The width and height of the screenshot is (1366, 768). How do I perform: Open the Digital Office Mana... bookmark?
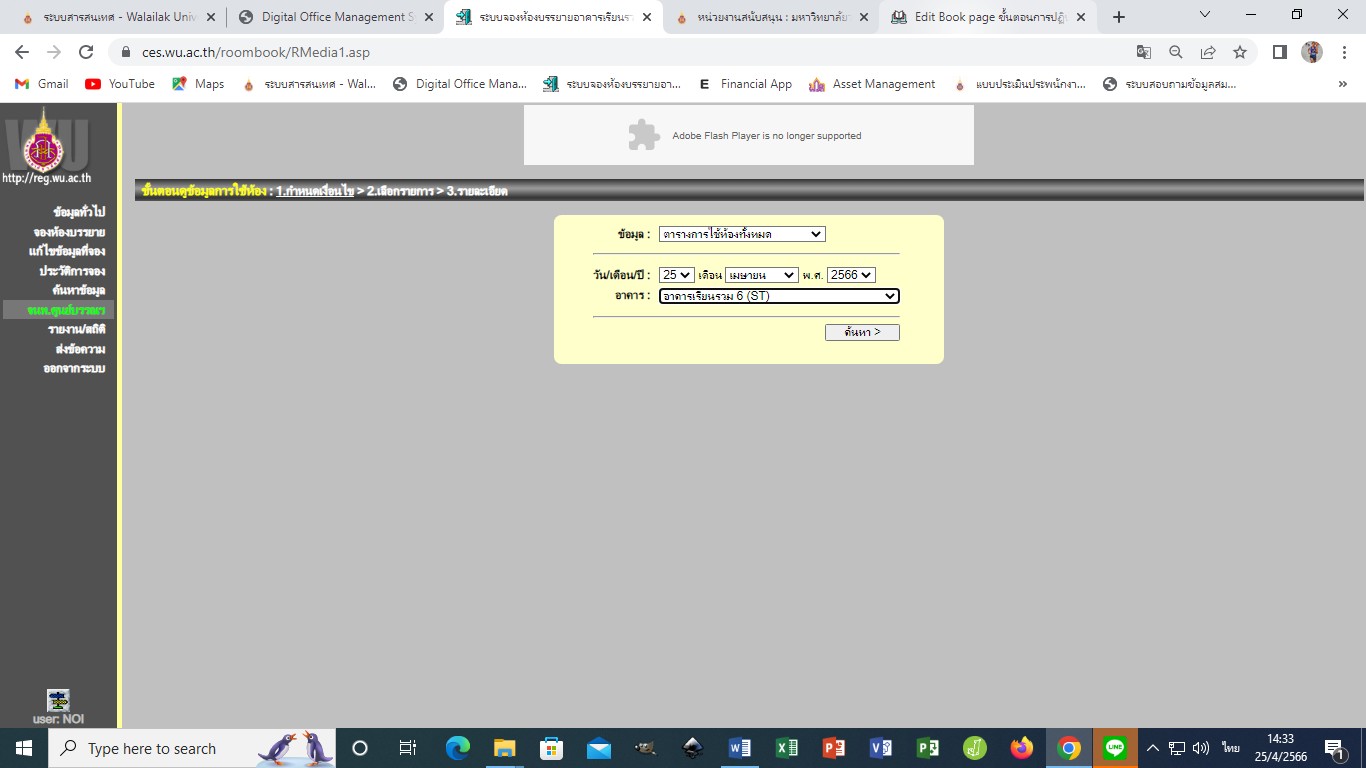[459, 84]
